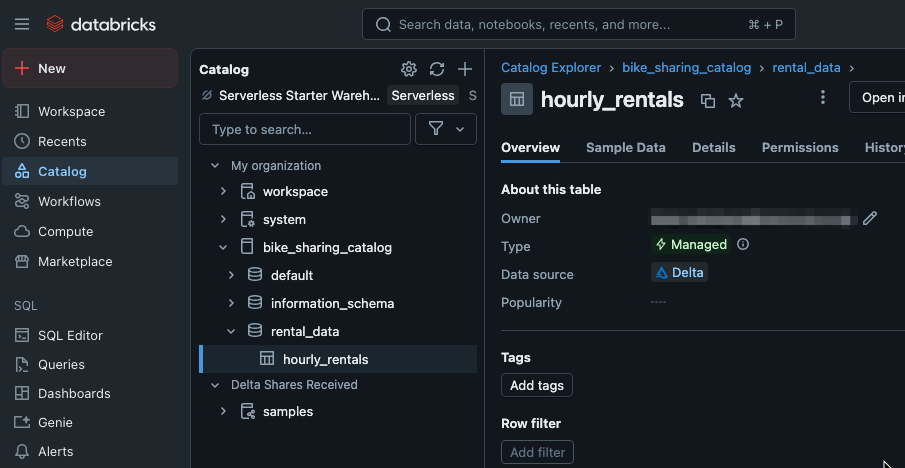The height and width of the screenshot is (468, 905).
Task: Select hourly_rentals in the catalog tree
Action: point(339,359)
